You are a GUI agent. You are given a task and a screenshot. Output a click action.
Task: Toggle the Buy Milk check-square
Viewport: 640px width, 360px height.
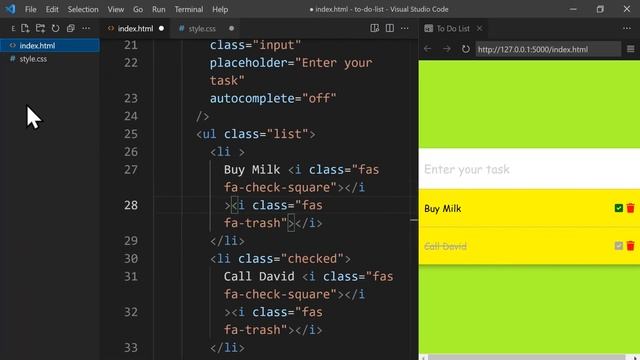pyautogui.click(x=619, y=208)
